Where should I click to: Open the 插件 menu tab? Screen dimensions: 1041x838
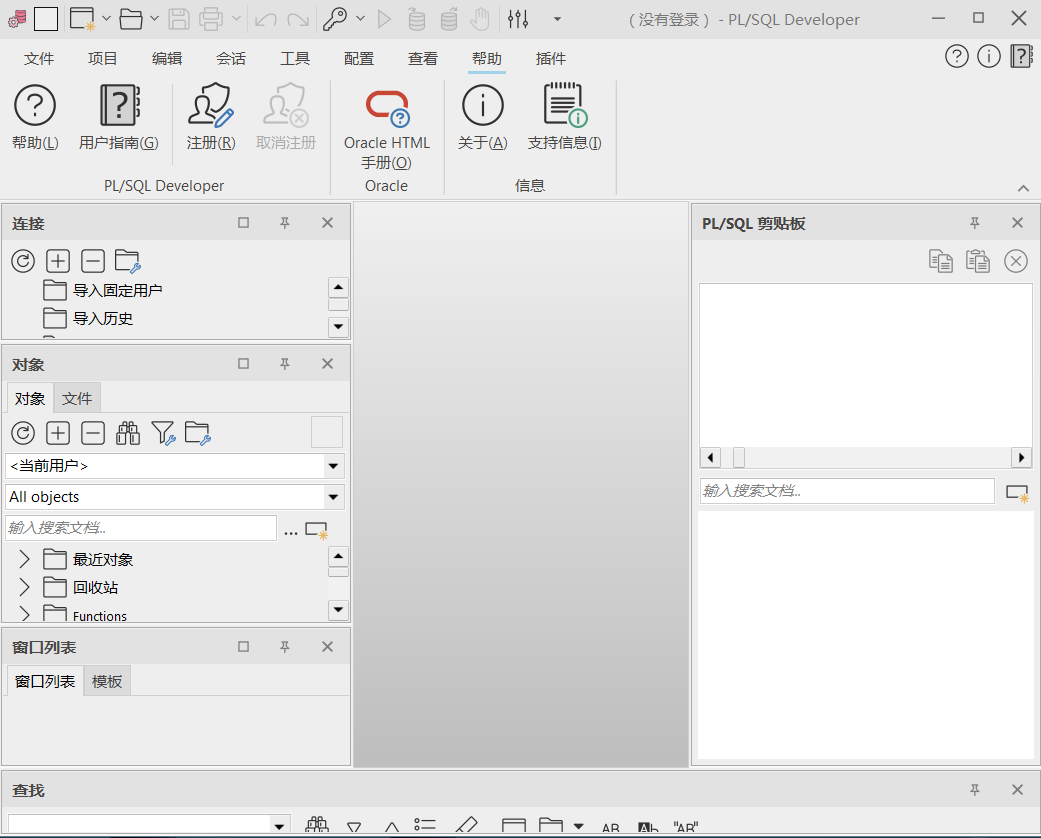[550, 58]
